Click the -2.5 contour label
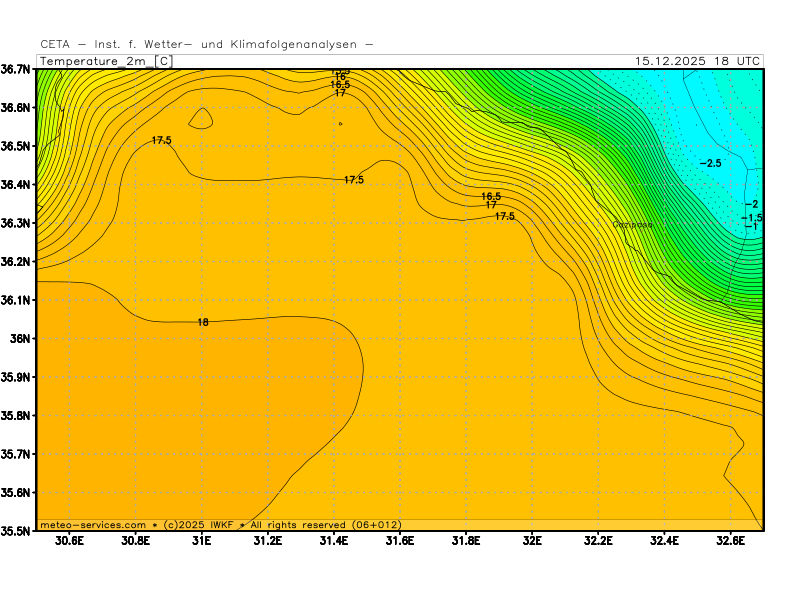Viewport: 800px width, 600px height. point(710,163)
